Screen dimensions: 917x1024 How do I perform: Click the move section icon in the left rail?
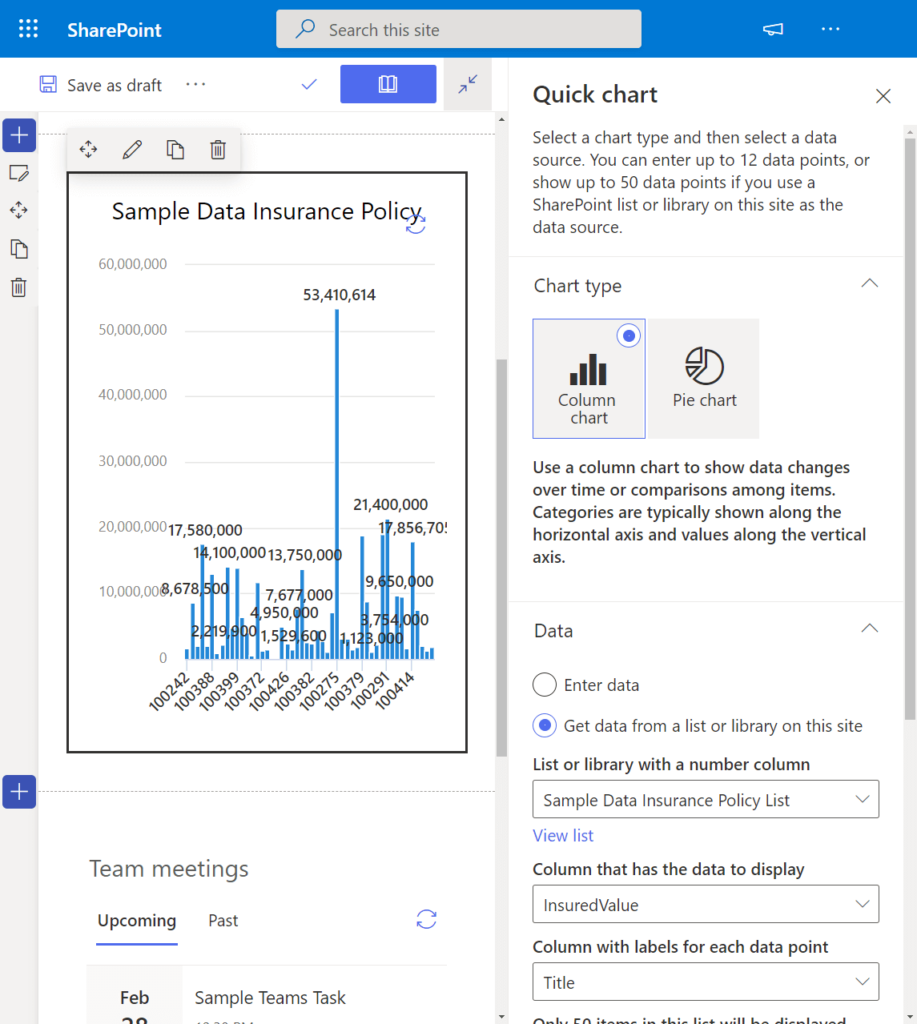point(19,210)
